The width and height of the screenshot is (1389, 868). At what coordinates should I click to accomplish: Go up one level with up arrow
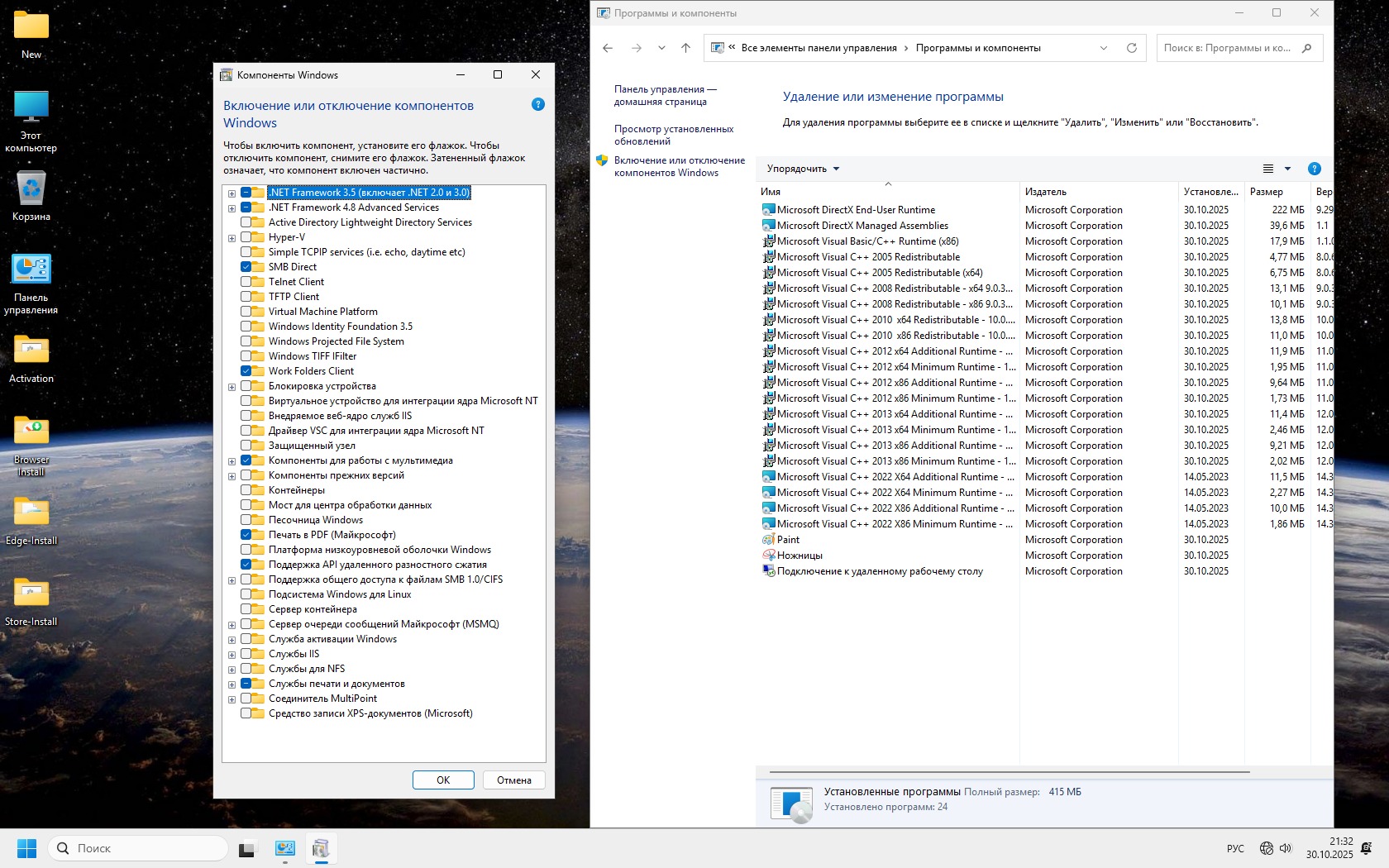point(685,48)
